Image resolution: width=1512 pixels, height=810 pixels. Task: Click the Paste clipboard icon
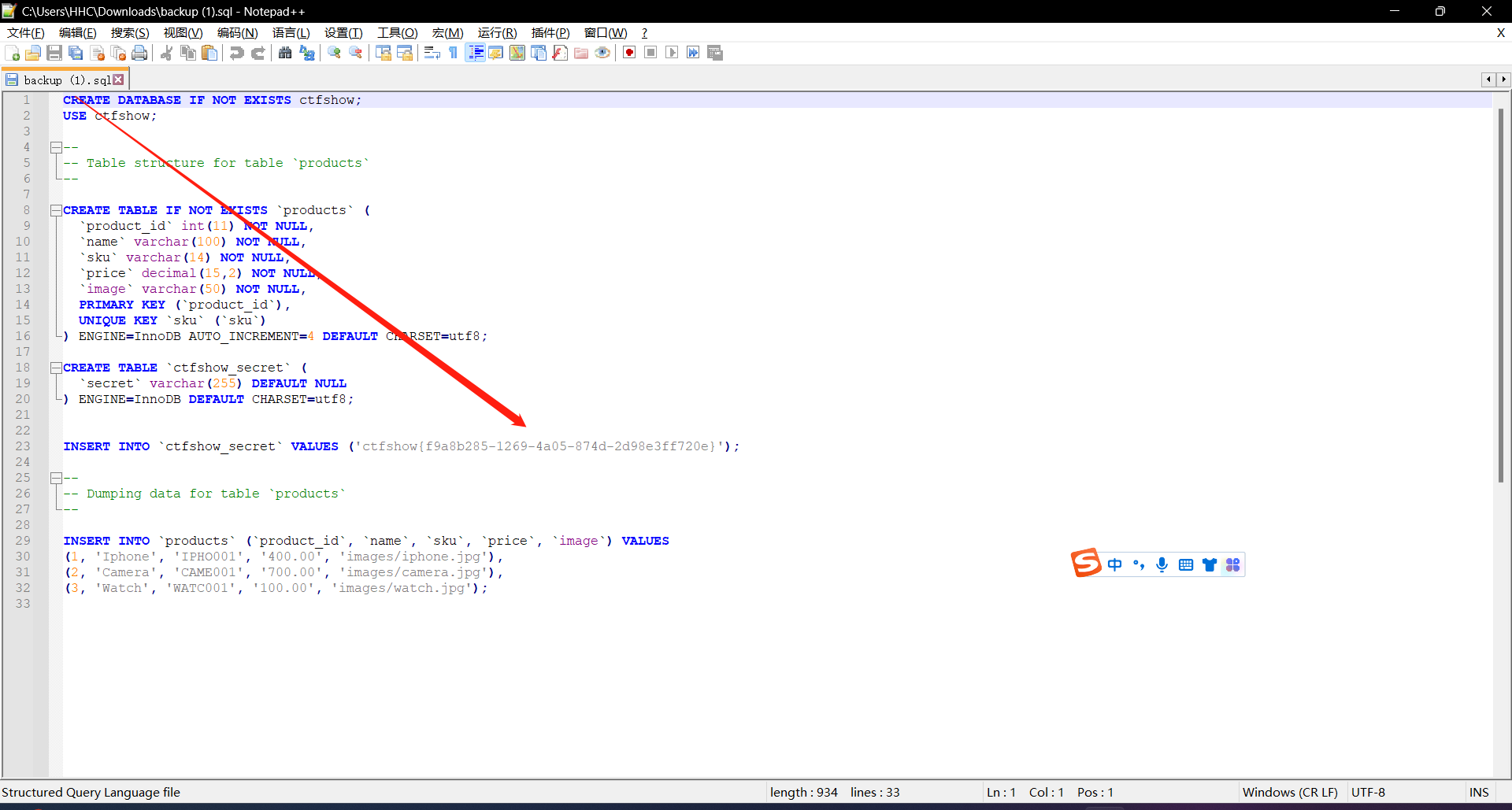(209, 53)
